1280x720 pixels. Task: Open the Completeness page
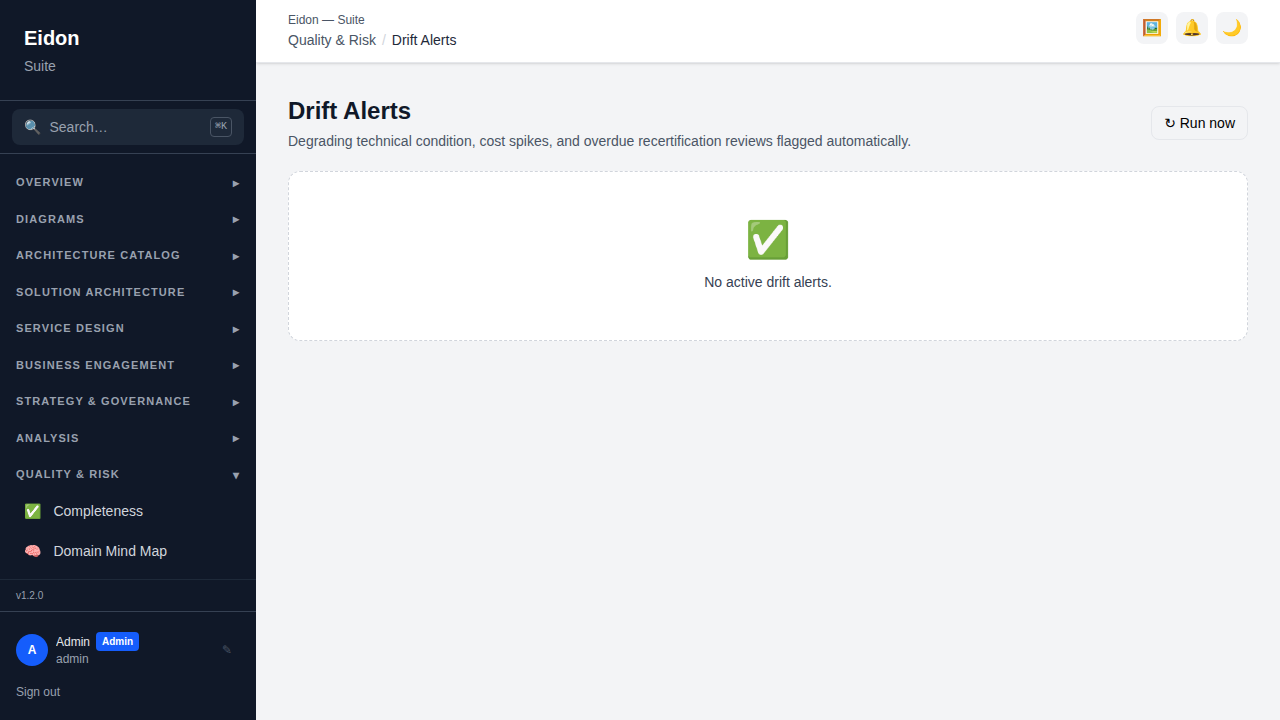click(x=128, y=511)
